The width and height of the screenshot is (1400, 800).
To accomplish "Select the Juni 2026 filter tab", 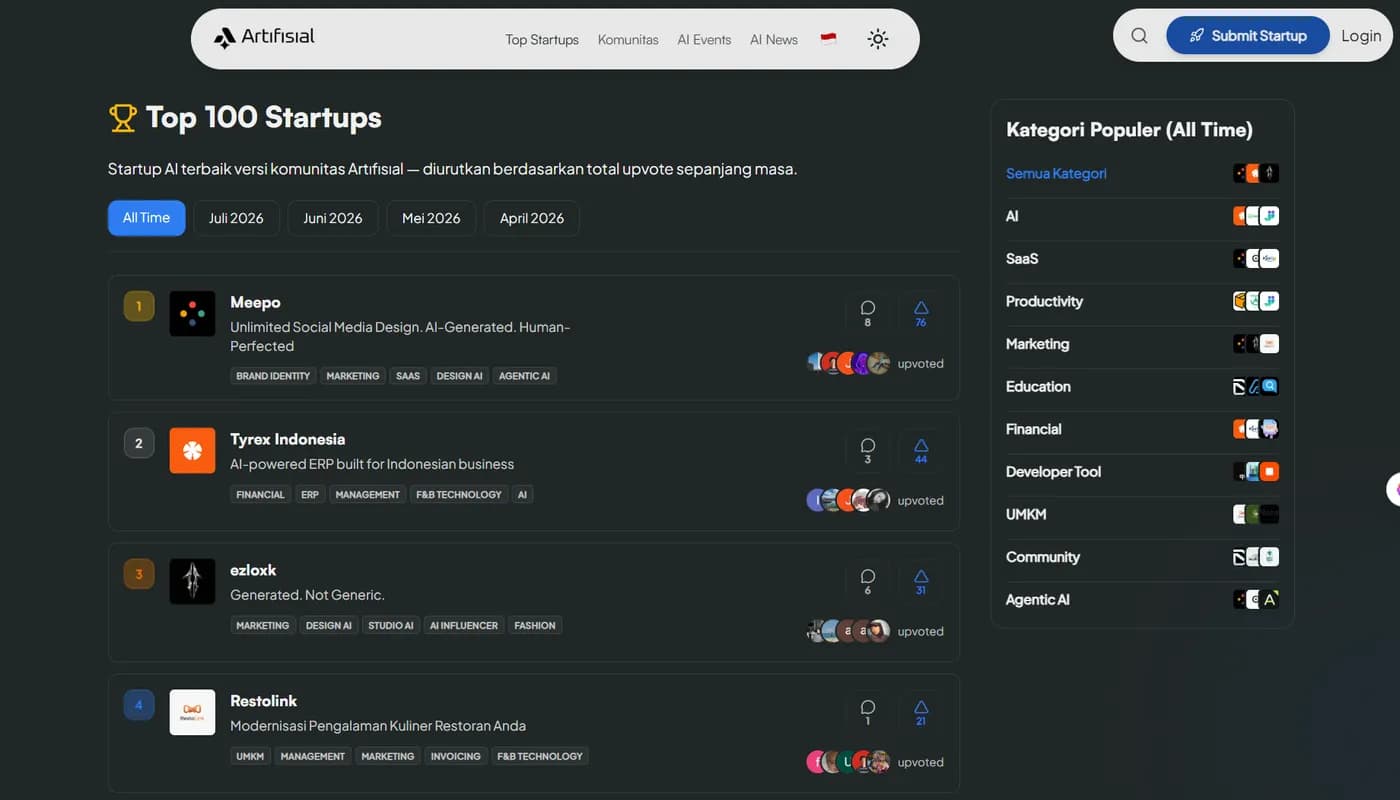I will point(333,218).
